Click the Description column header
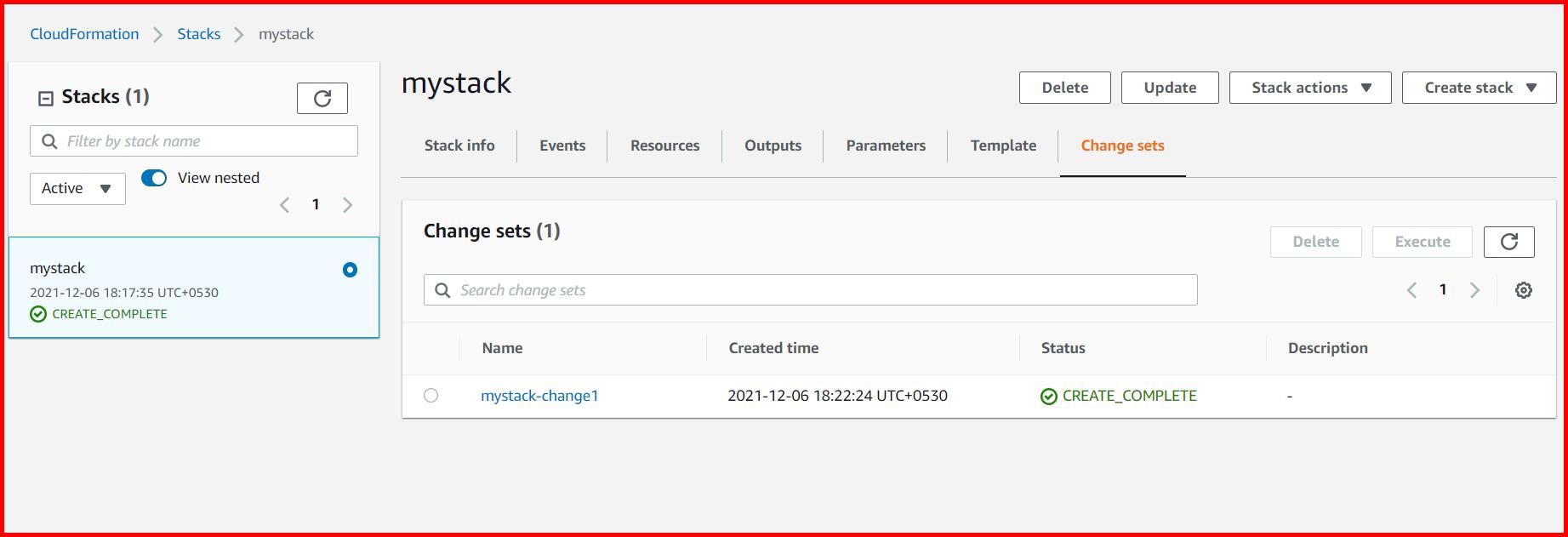The height and width of the screenshot is (537, 1568). pos(1327,348)
